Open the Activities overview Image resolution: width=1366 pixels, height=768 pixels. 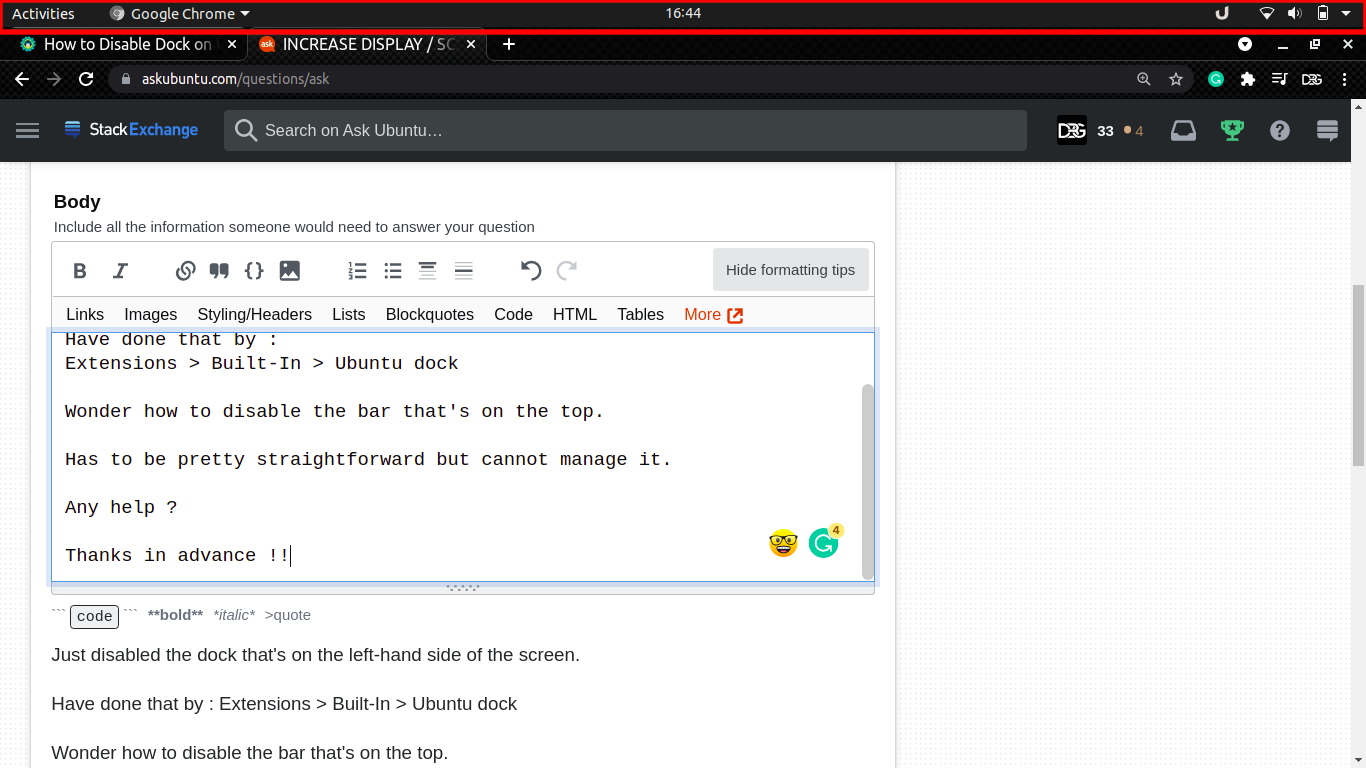43,14
